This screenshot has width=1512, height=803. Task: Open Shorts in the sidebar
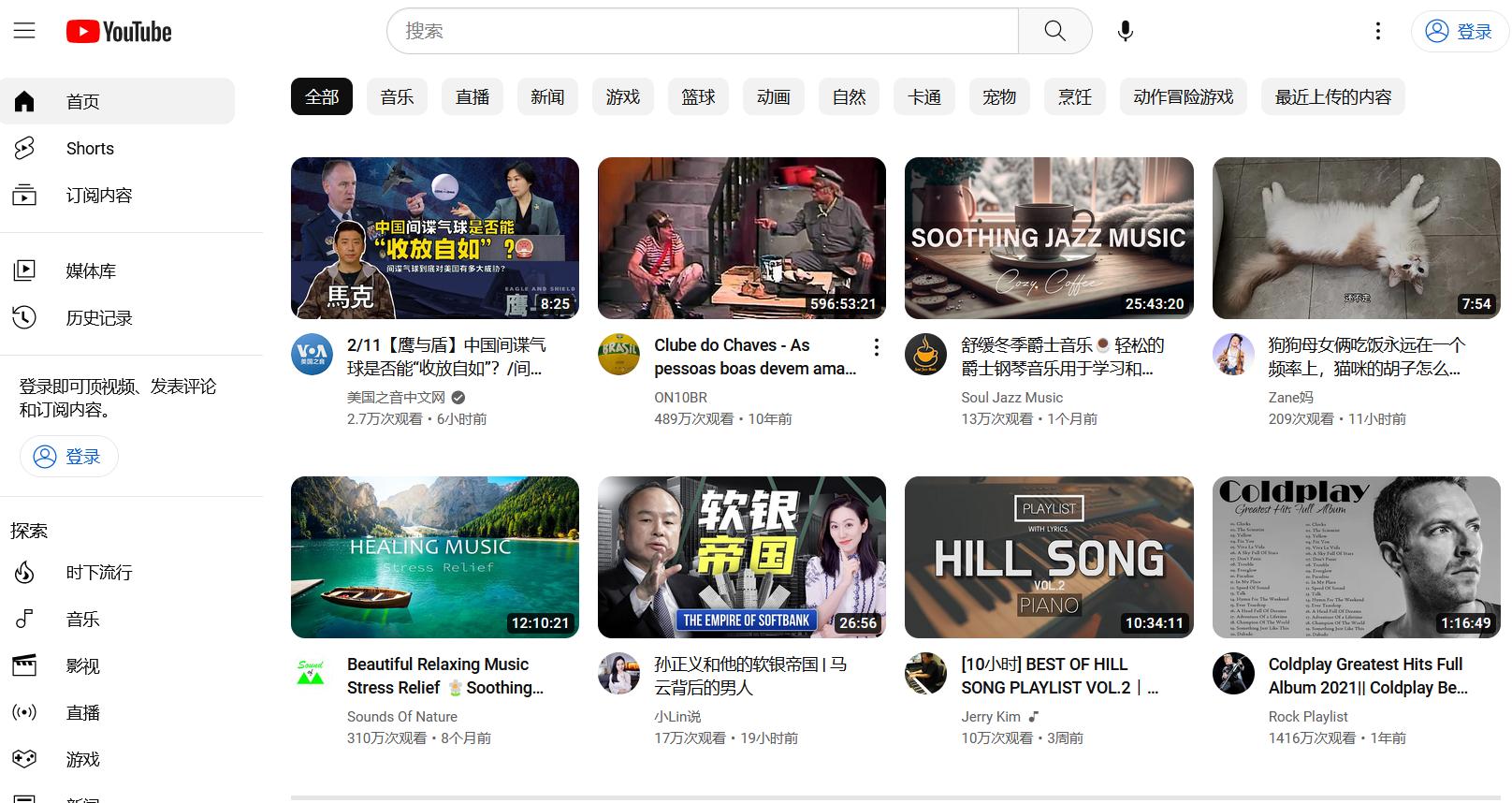[x=118, y=148]
